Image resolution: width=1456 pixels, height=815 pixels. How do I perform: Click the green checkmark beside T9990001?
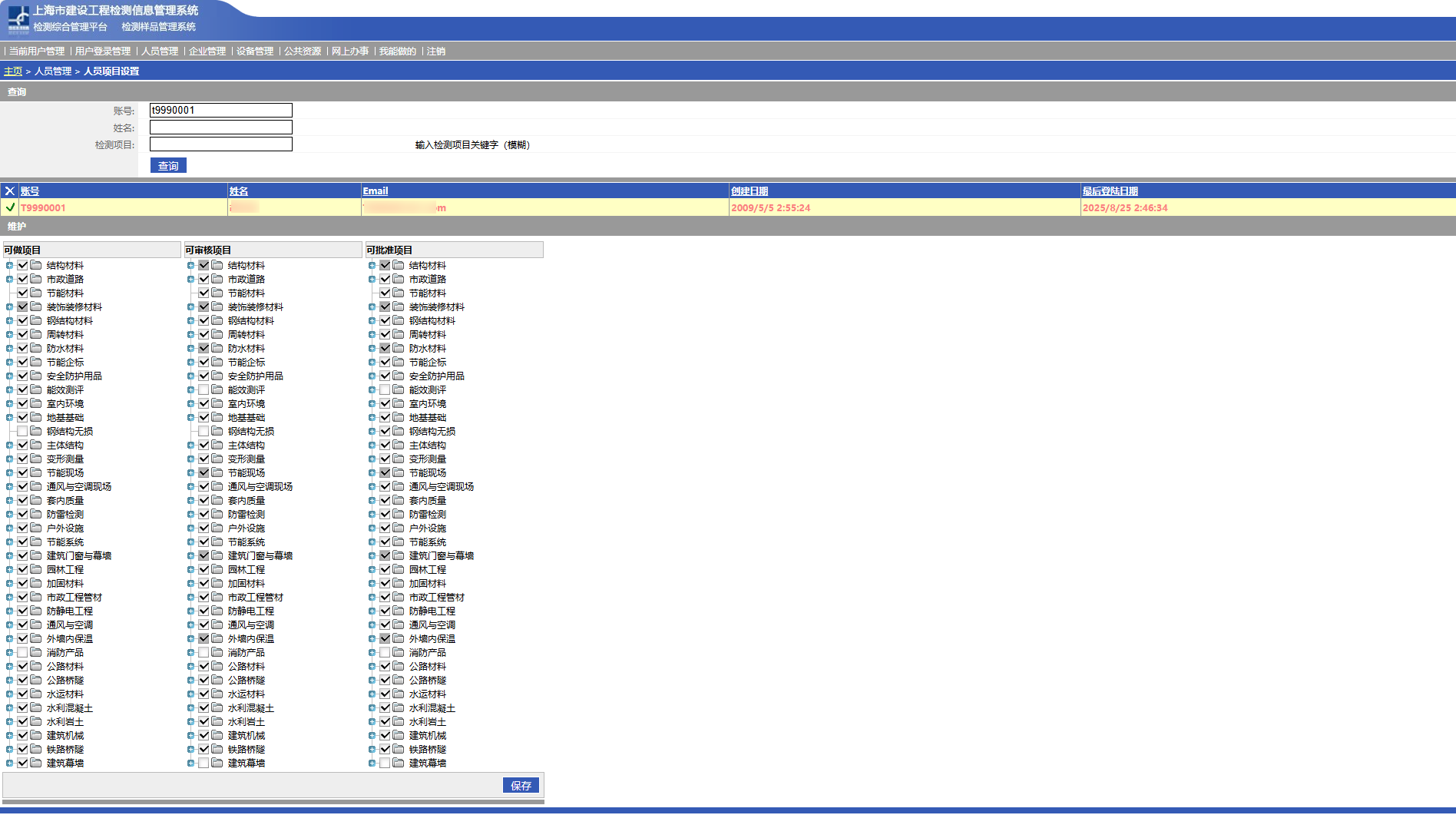point(10,207)
